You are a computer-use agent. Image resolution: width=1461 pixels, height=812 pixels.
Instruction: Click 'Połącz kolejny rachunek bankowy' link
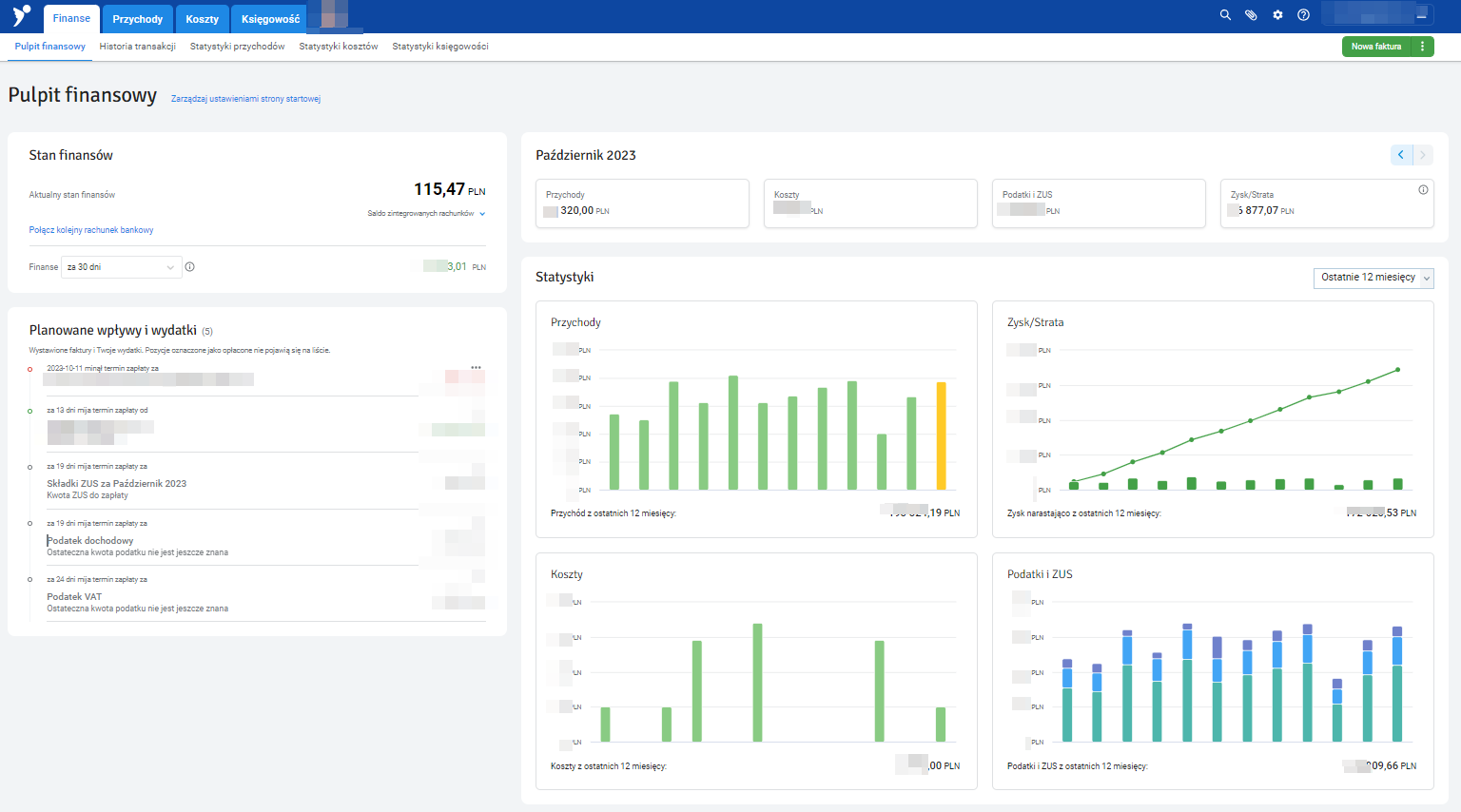pos(91,230)
